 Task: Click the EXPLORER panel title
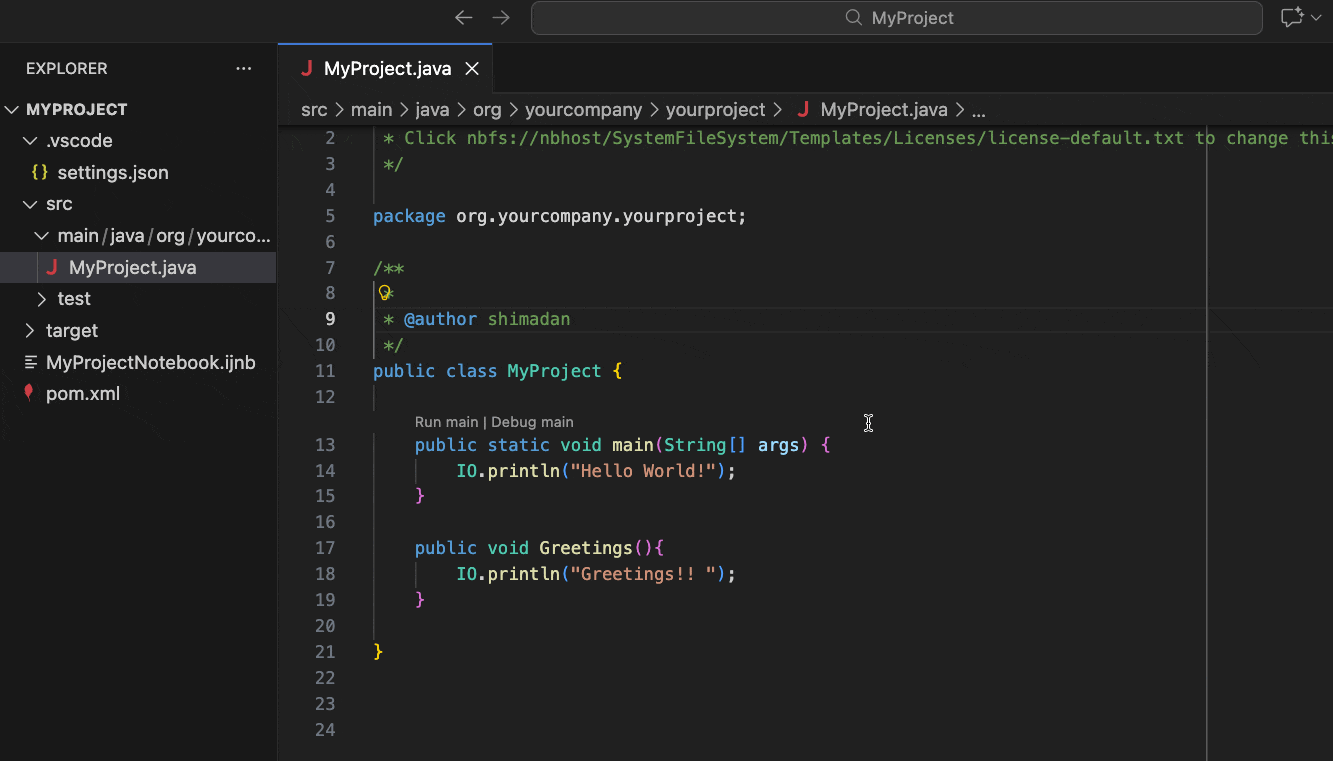coord(66,69)
